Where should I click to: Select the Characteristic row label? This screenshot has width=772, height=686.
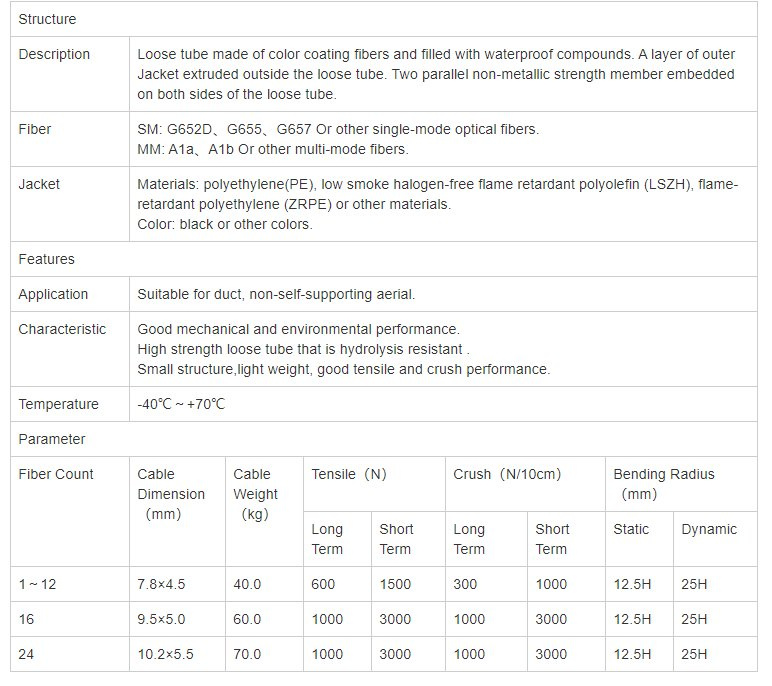click(62, 329)
